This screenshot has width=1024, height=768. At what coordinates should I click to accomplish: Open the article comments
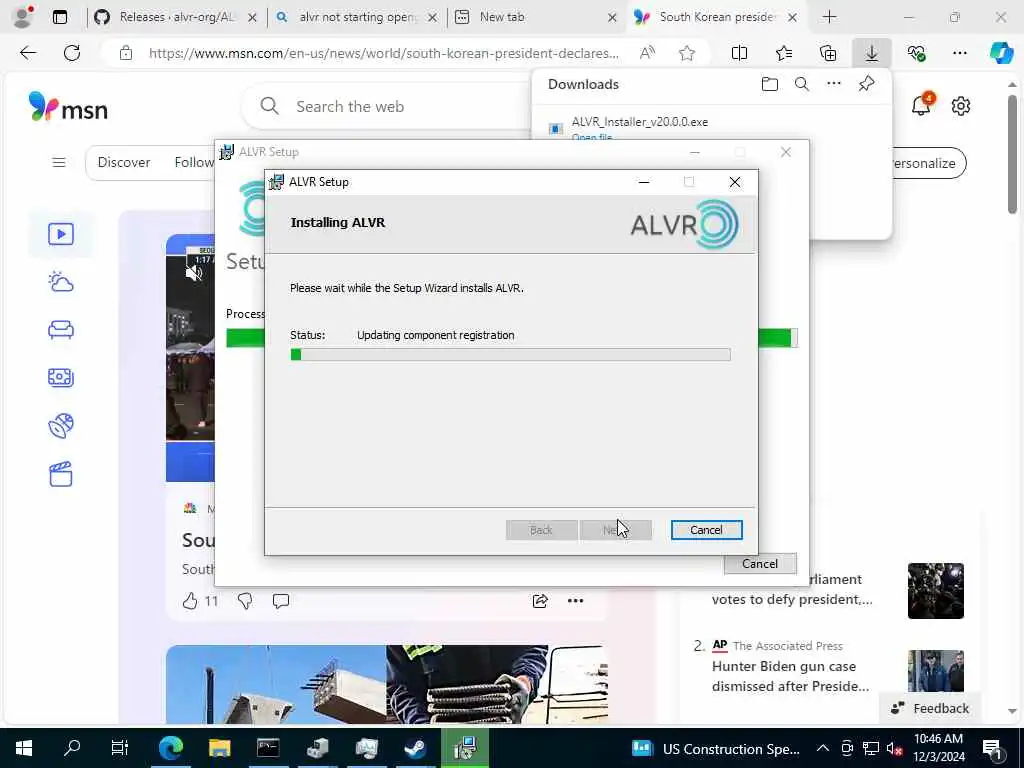(281, 601)
